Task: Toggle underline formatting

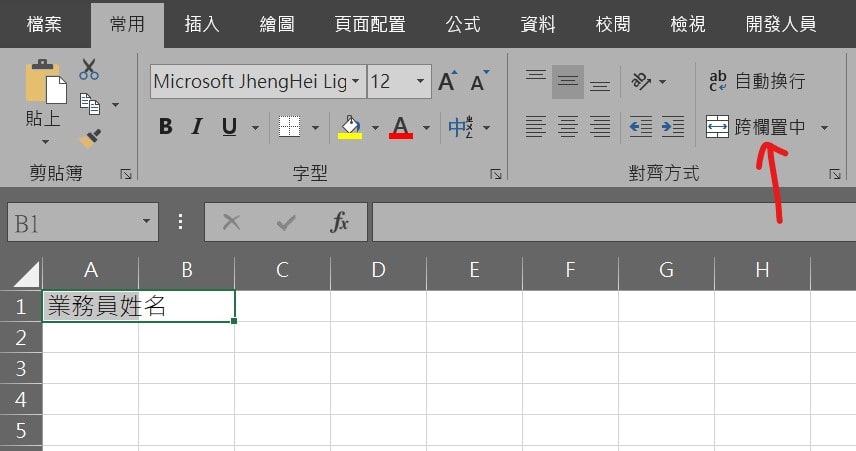Action: [229, 127]
